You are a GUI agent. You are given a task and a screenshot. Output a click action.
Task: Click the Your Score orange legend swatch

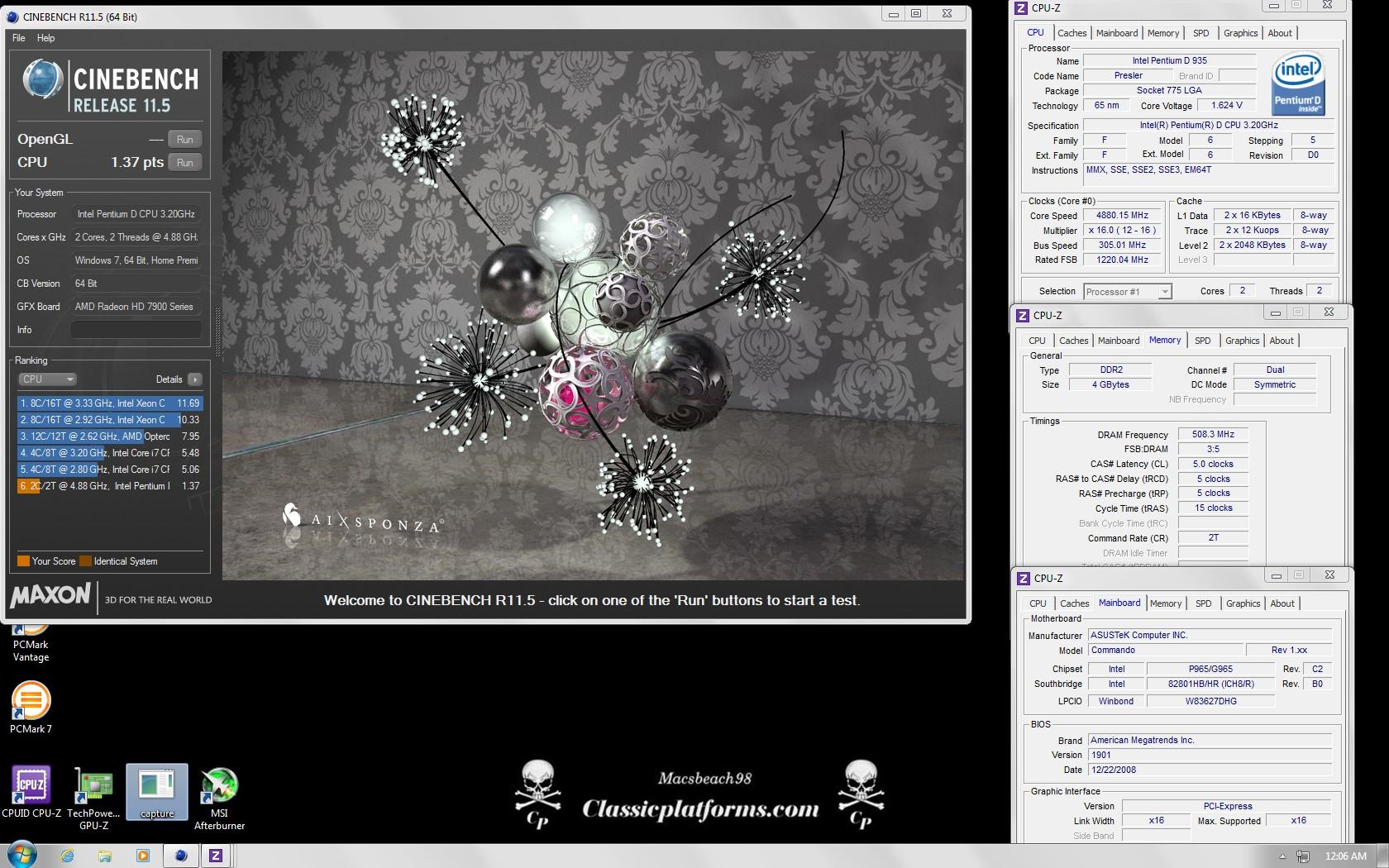(23, 561)
